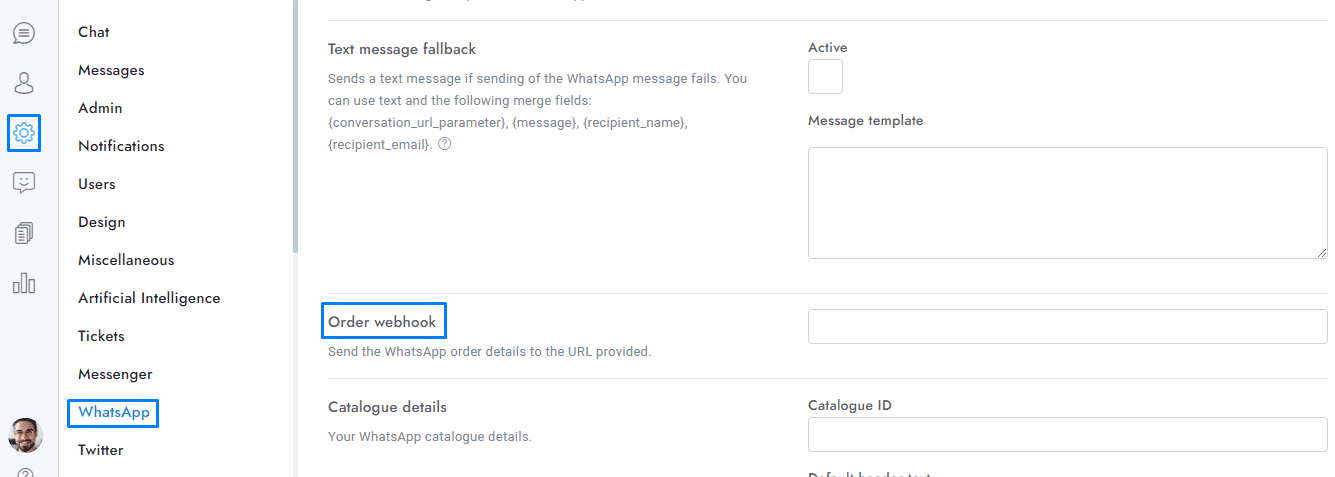The image size is (1335, 477).
Task: Click the help icon after merge fields
Action: [x=445, y=144]
